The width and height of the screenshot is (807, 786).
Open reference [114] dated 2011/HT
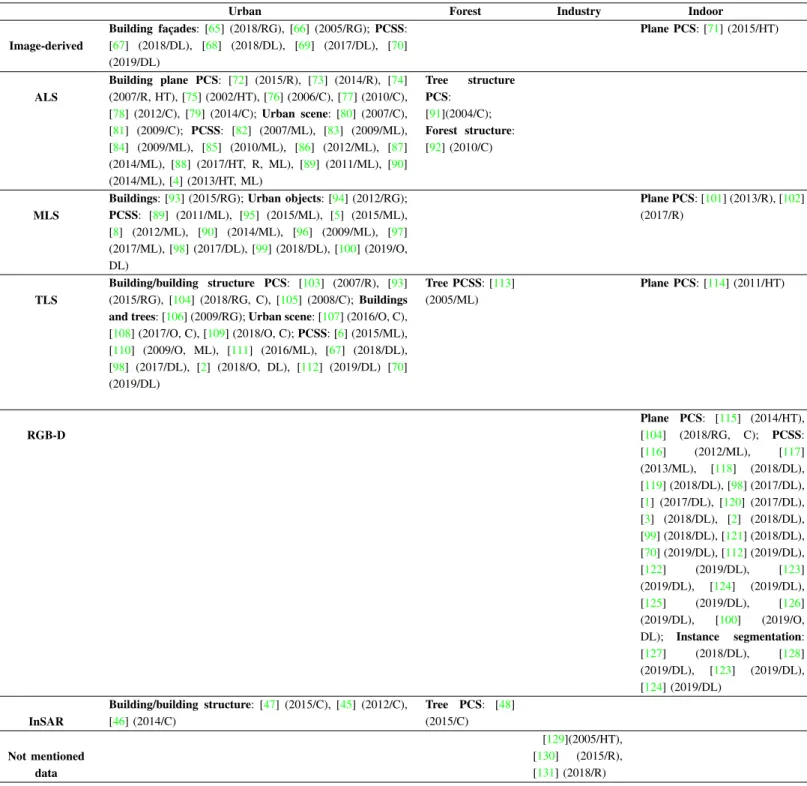[716, 283]
